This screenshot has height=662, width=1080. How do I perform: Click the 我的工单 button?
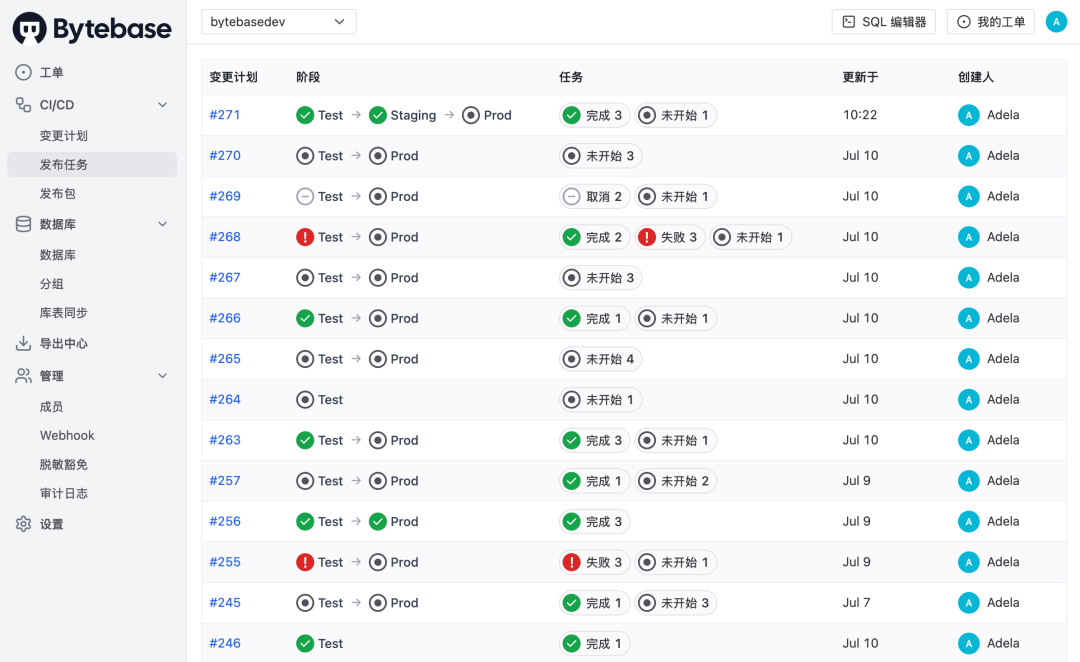(991, 21)
